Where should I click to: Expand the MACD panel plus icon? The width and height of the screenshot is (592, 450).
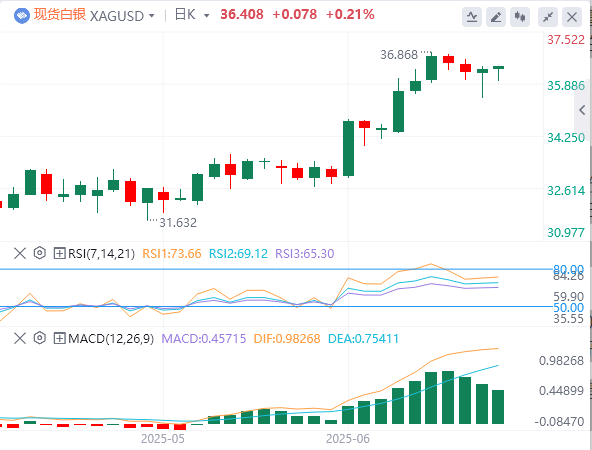[59, 338]
